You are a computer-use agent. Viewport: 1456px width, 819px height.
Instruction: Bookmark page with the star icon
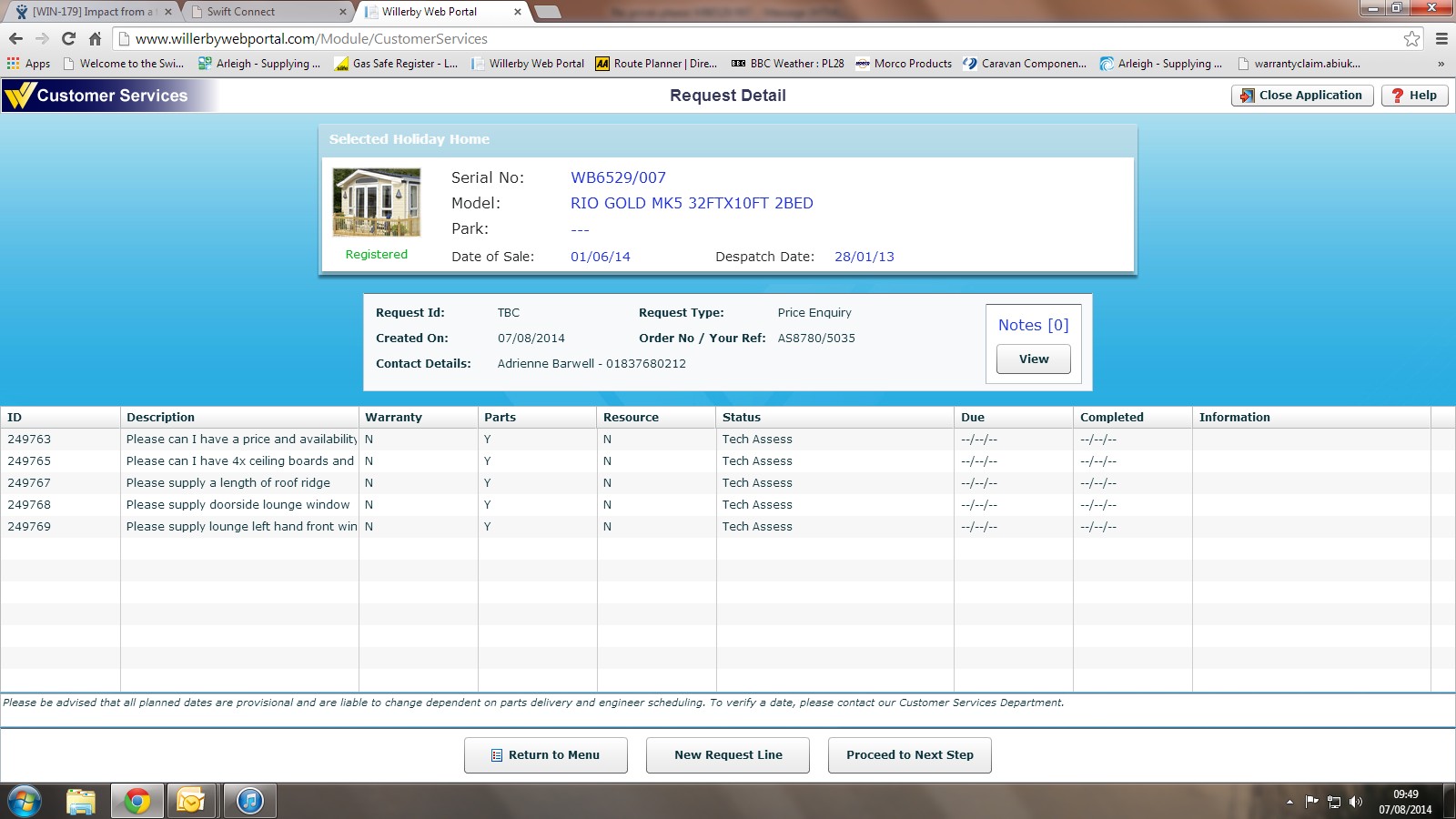click(x=1411, y=38)
